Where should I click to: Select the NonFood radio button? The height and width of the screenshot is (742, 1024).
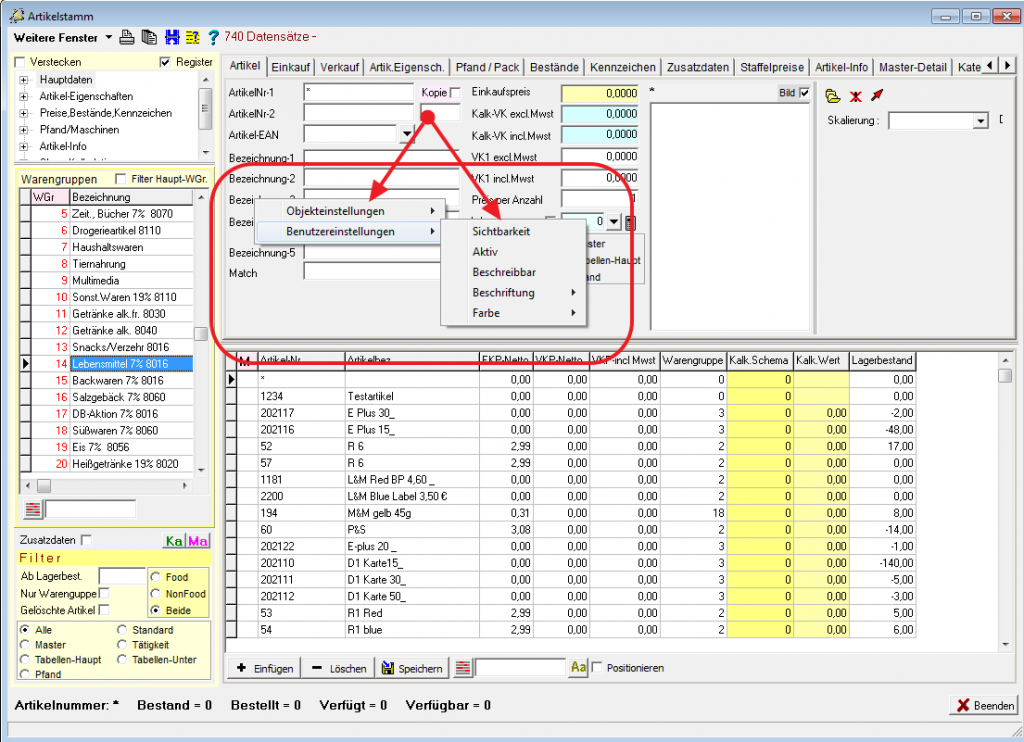[155, 594]
